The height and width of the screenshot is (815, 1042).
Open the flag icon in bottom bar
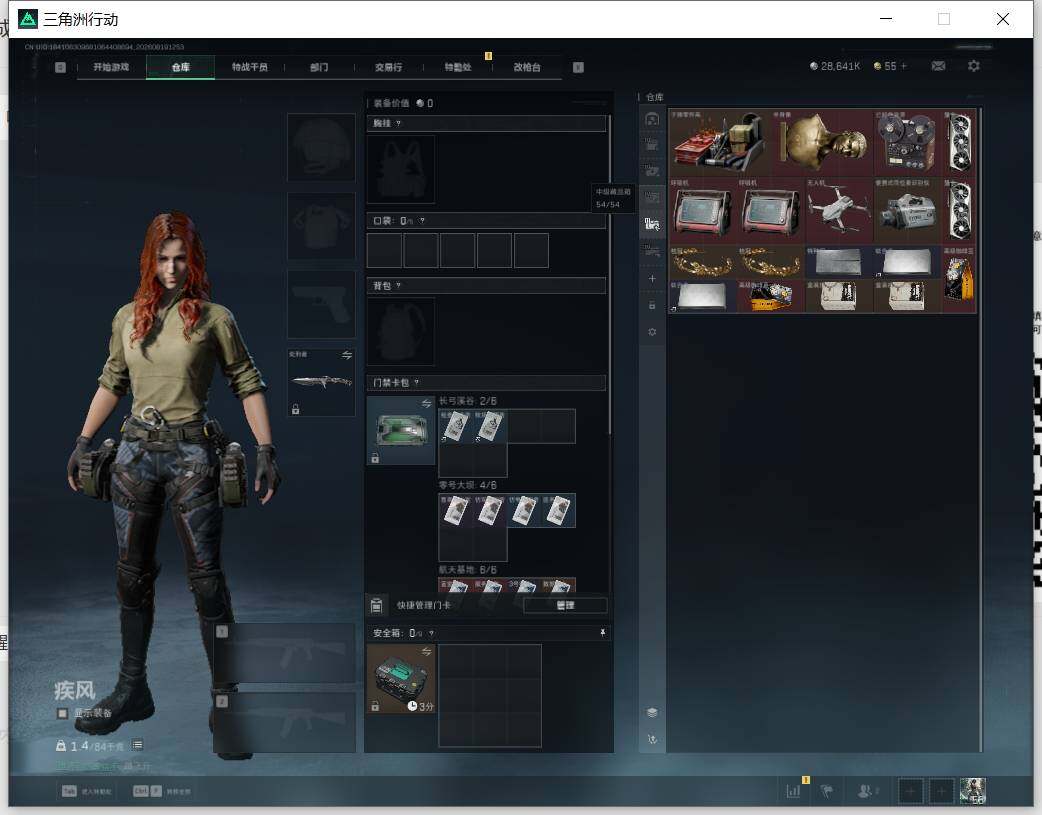point(827,791)
